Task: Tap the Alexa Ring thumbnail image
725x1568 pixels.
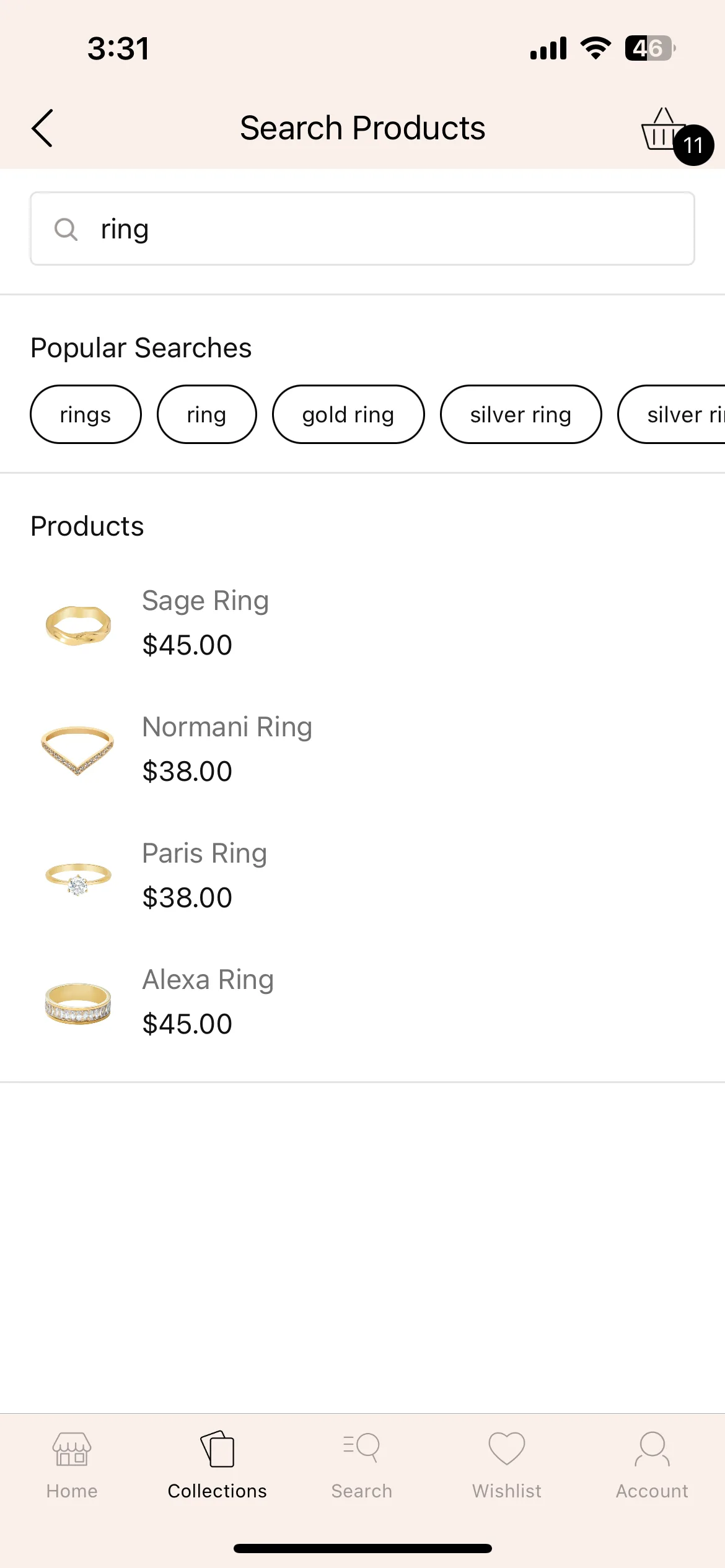Action: pyautogui.click(x=78, y=1003)
